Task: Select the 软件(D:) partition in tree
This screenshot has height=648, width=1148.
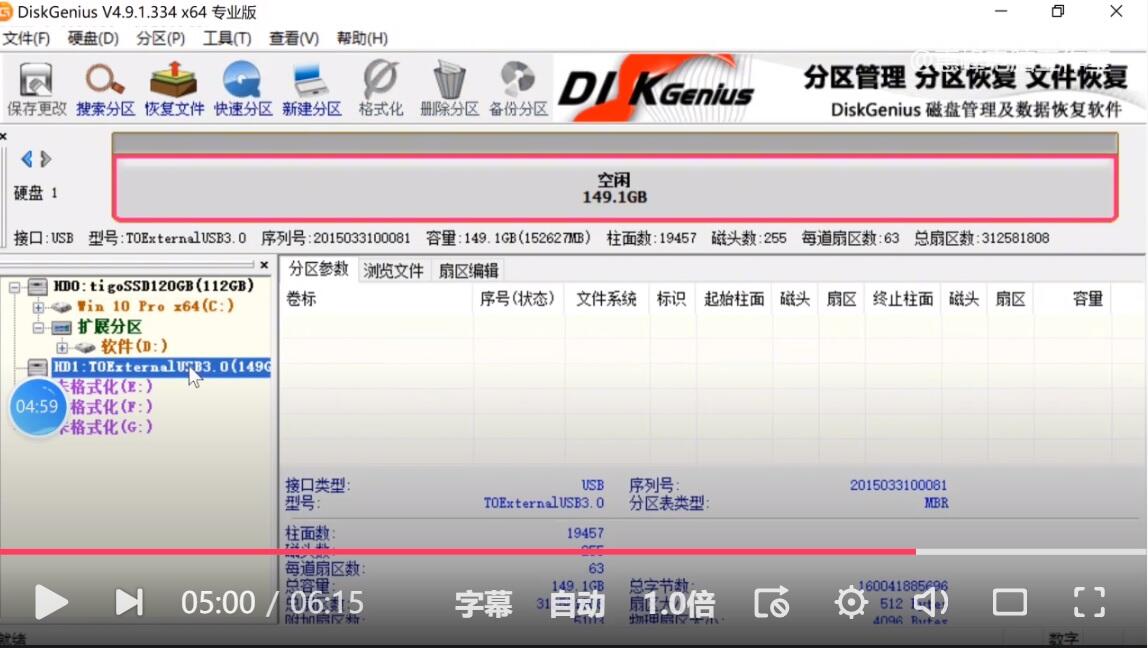Action: (134, 346)
